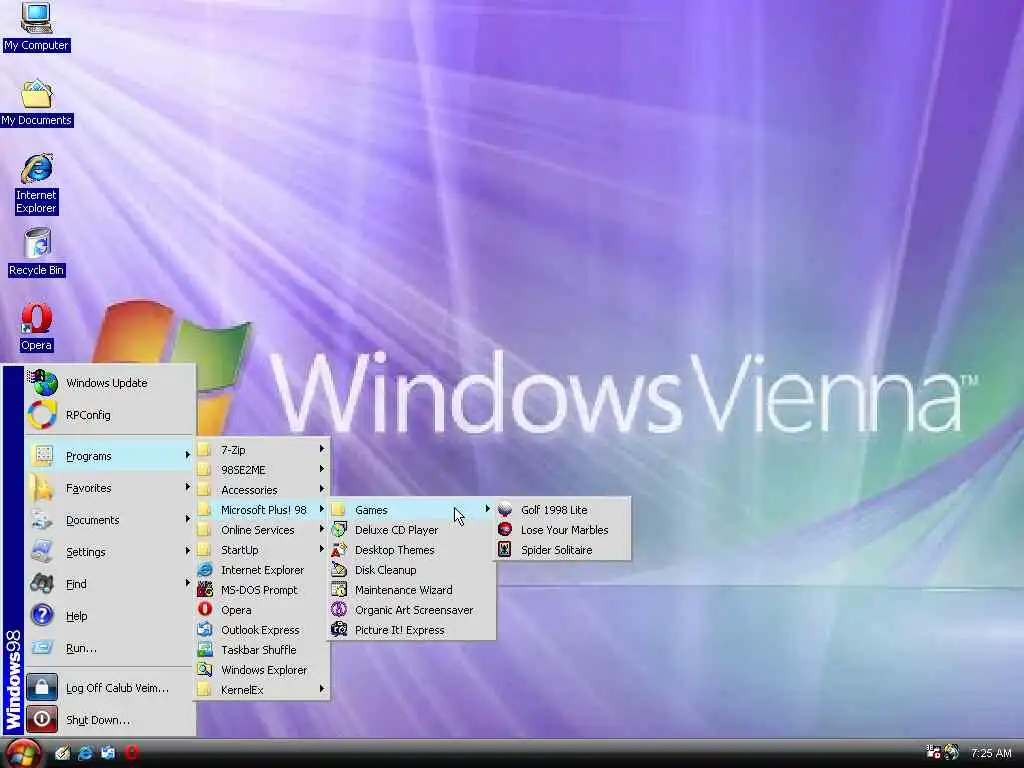Image resolution: width=1024 pixels, height=768 pixels.
Task: Click 'Documents' label in Start menu
Action: (93, 520)
